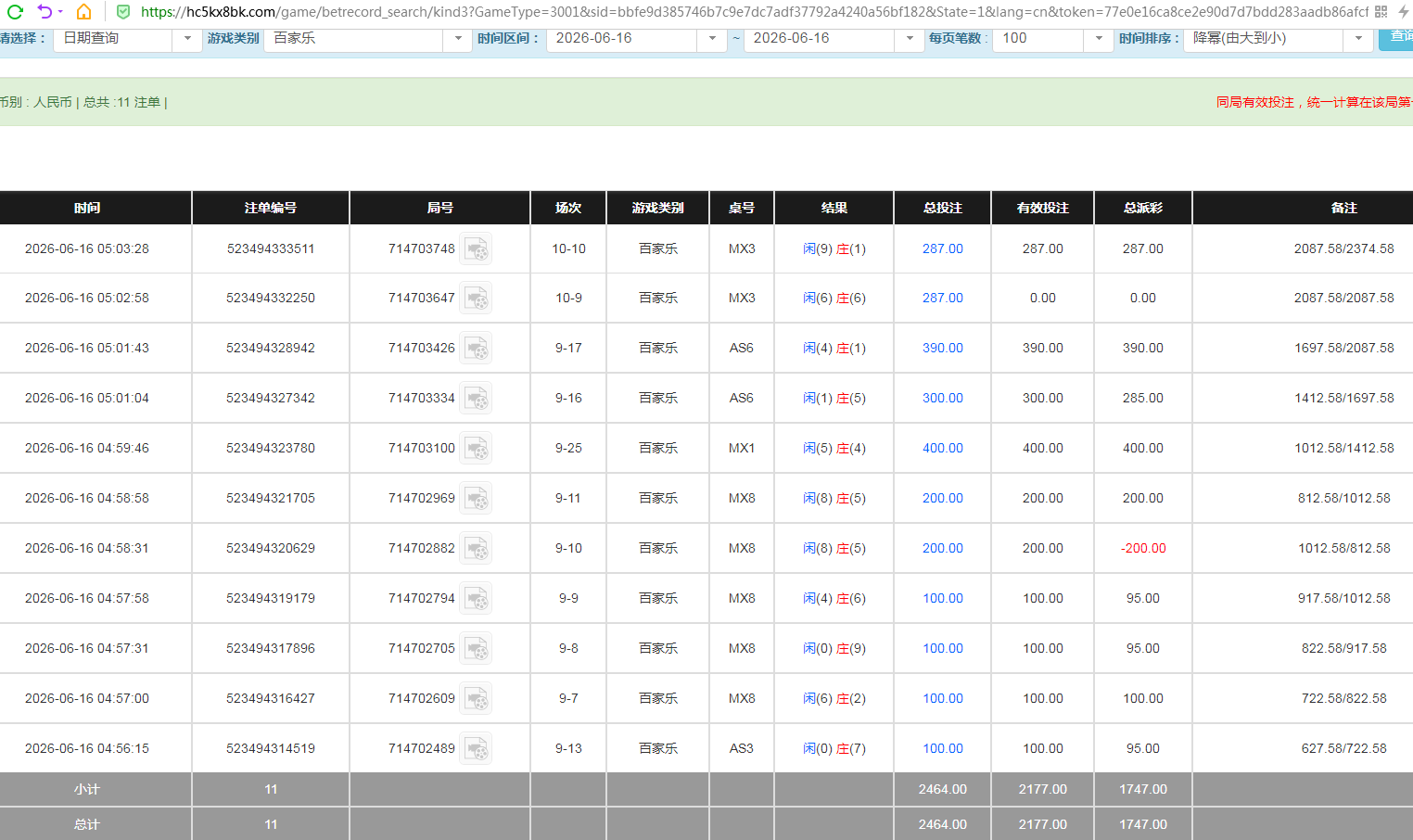Open video replay for round 714702609
The image size is (1413, 840).
[x=477, y=698]
